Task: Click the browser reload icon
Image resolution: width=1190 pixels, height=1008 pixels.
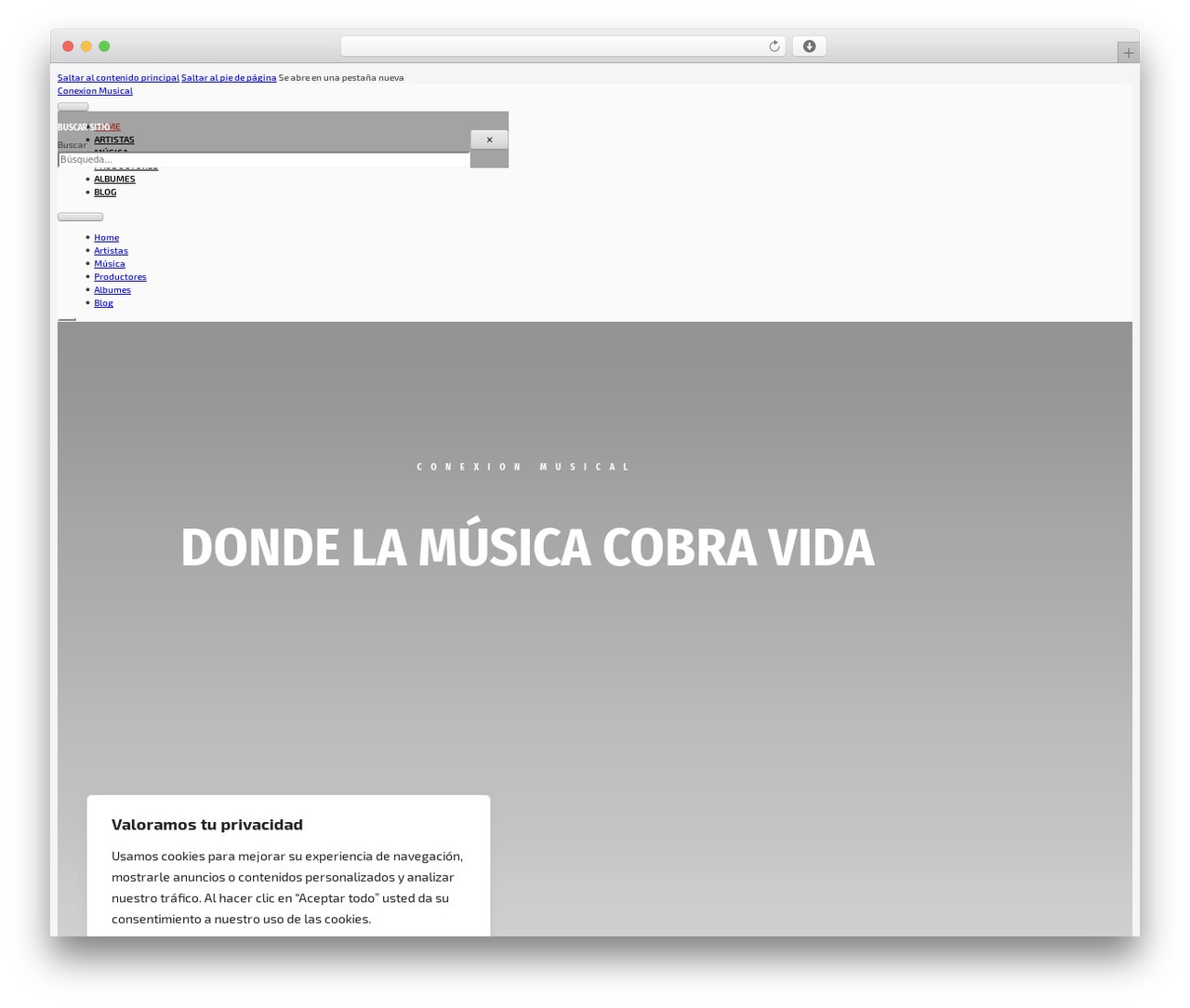Action: point(773,46)
